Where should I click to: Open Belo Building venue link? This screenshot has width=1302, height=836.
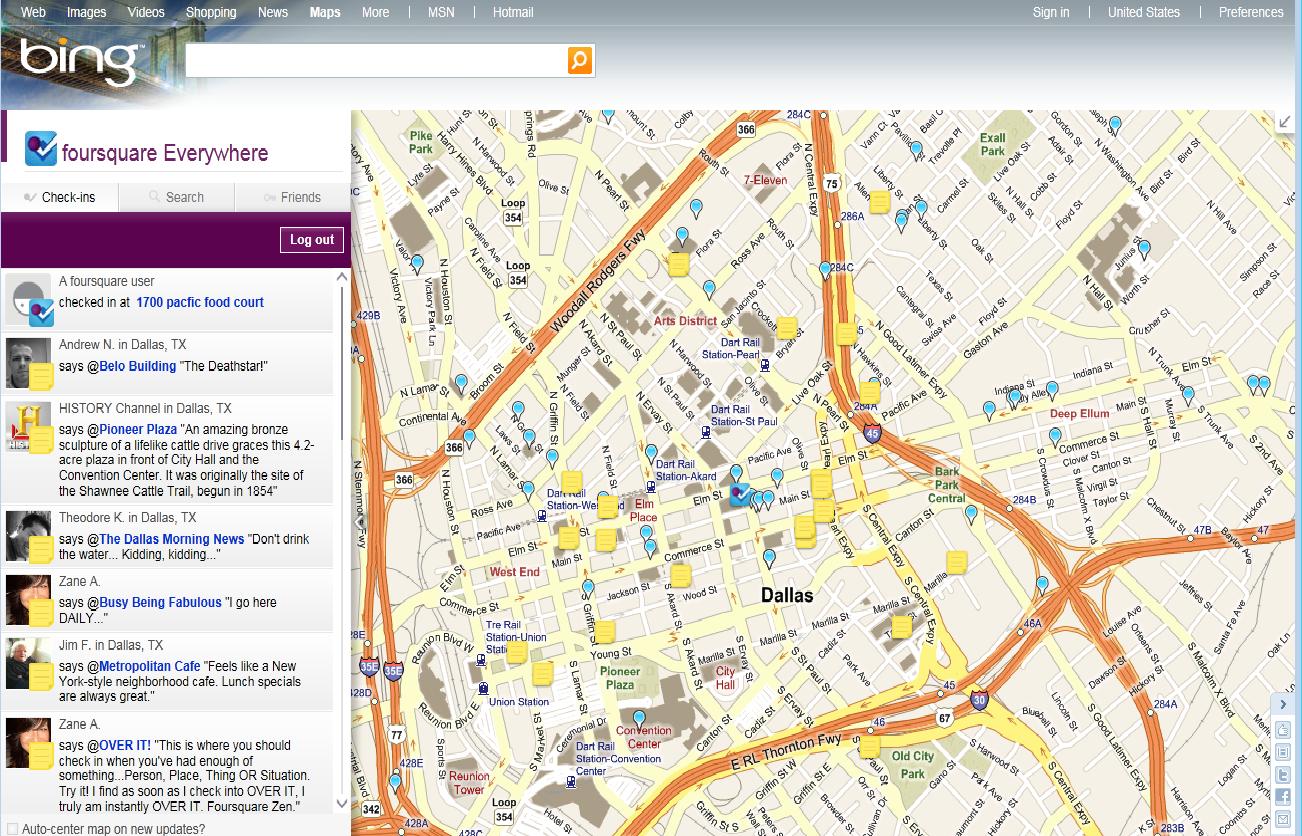pos(138,366)
